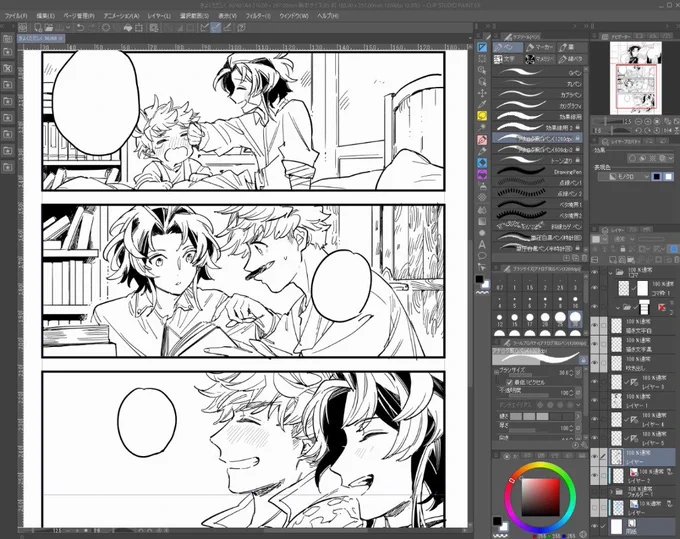Pick brush size 10 preset
Viewport: 680px width, 539px height.
click(x=575, y=302)
